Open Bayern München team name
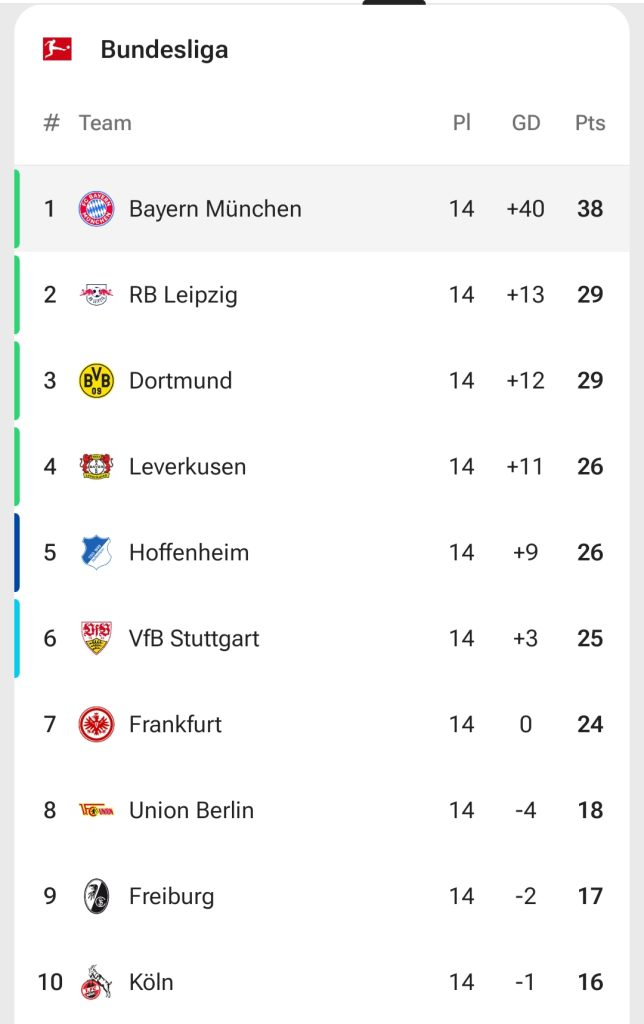The width and height of the screenshot is (644, 1024). pos(215,209)
